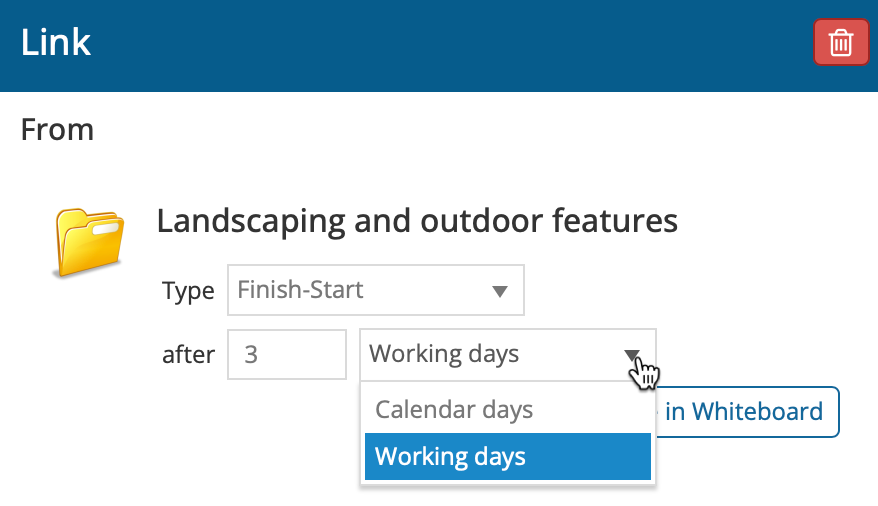Click the yellow folder icon
The height and width of the screenshot is (506, 878).
[x=89, y=241]
